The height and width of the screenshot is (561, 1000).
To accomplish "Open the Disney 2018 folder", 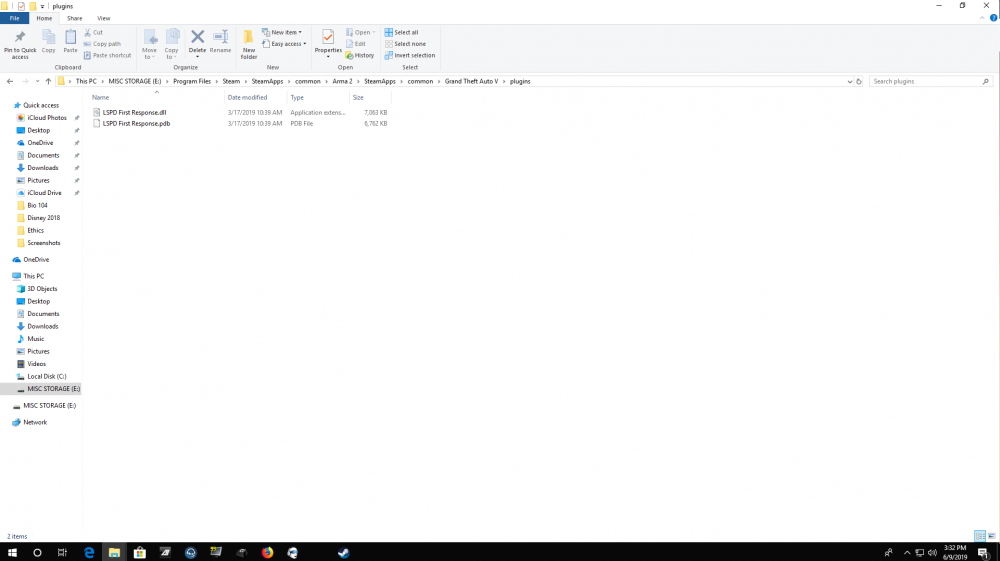I will coord(43,218).
